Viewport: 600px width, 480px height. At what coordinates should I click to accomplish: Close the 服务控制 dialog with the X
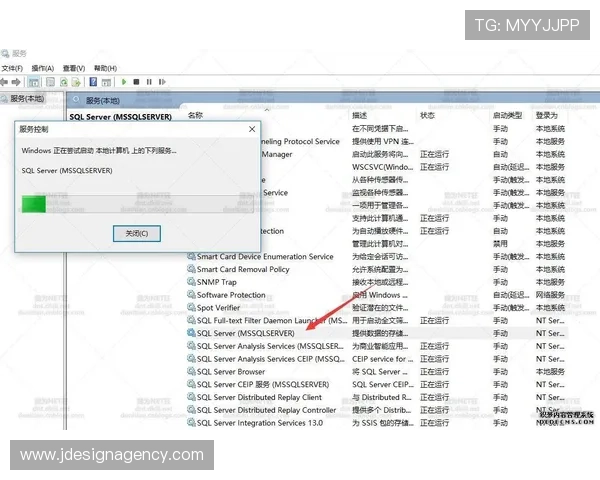[x=252, y=129]
